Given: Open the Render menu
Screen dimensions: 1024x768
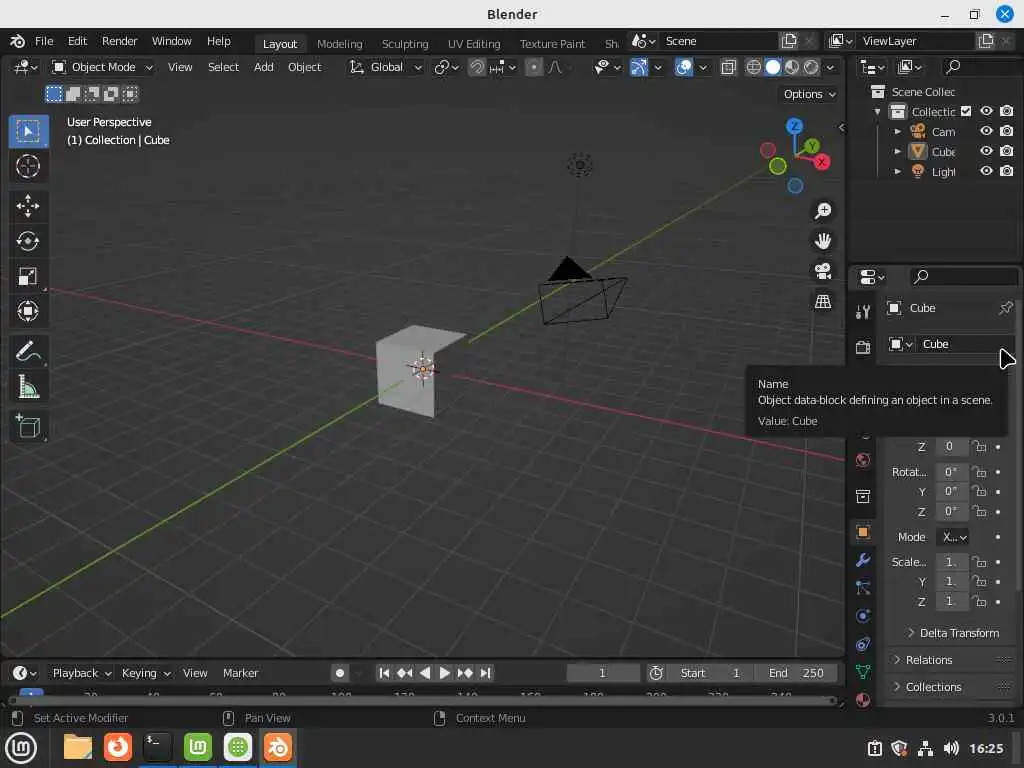Looking at the screenshot, I should tap(120, 41).
